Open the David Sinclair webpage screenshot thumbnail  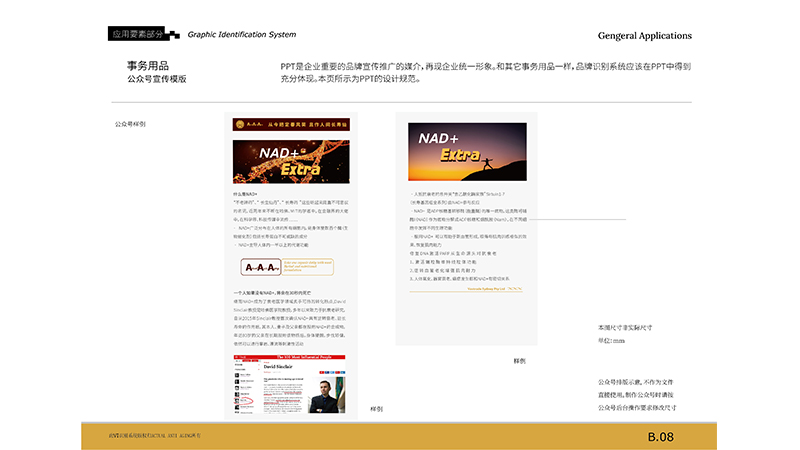tap(289, 384)
